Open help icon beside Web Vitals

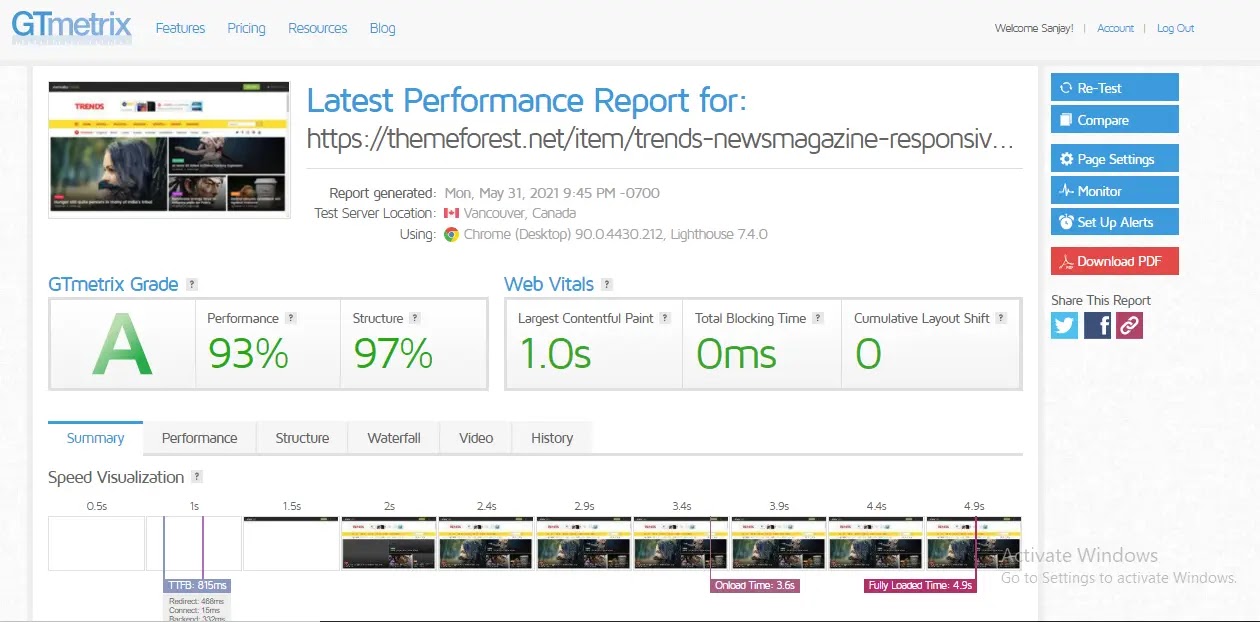[x=607, y=285]
